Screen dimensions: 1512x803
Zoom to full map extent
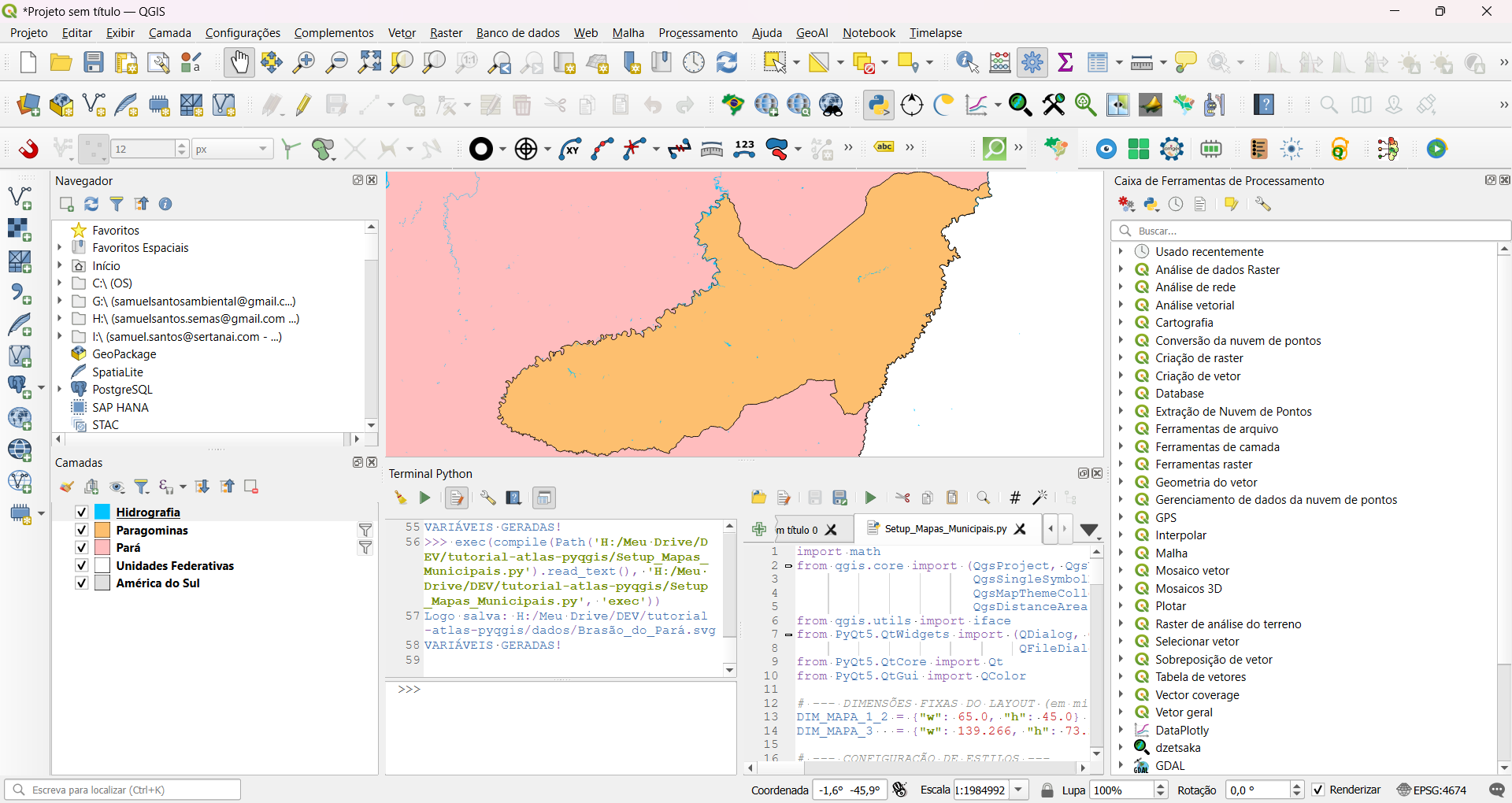pyautogui.click(x=369, y=62)
